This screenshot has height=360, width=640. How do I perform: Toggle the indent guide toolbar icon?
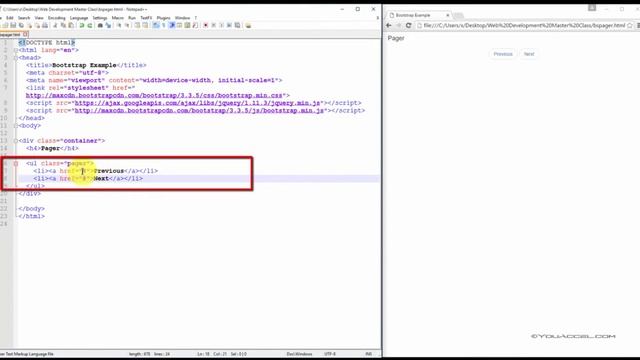click(172, 25)
